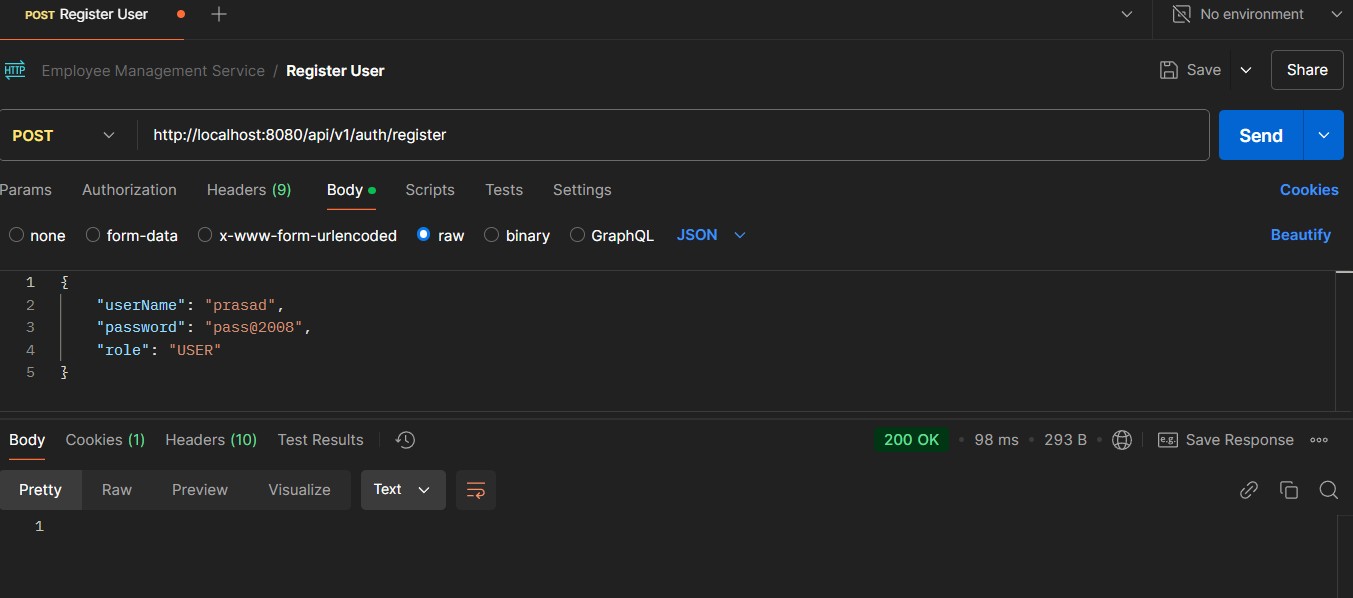This screenshot has width=1353, height=598.
Task: Open the Cookies link
Action: point(1309,190)
